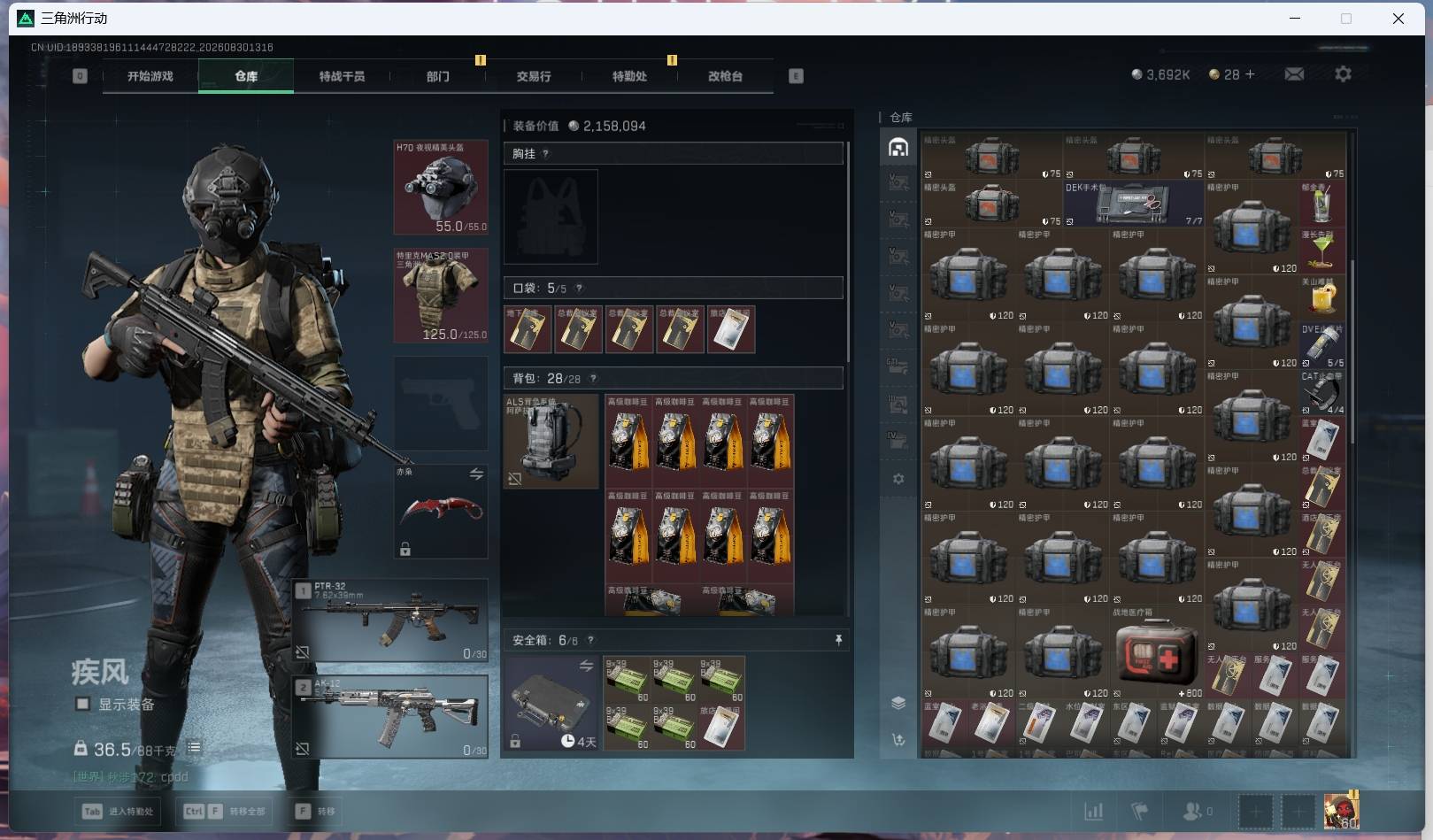Click the empty chest rig slot
The height and width of the screenshot is (840, 1433).
(551, 217)
